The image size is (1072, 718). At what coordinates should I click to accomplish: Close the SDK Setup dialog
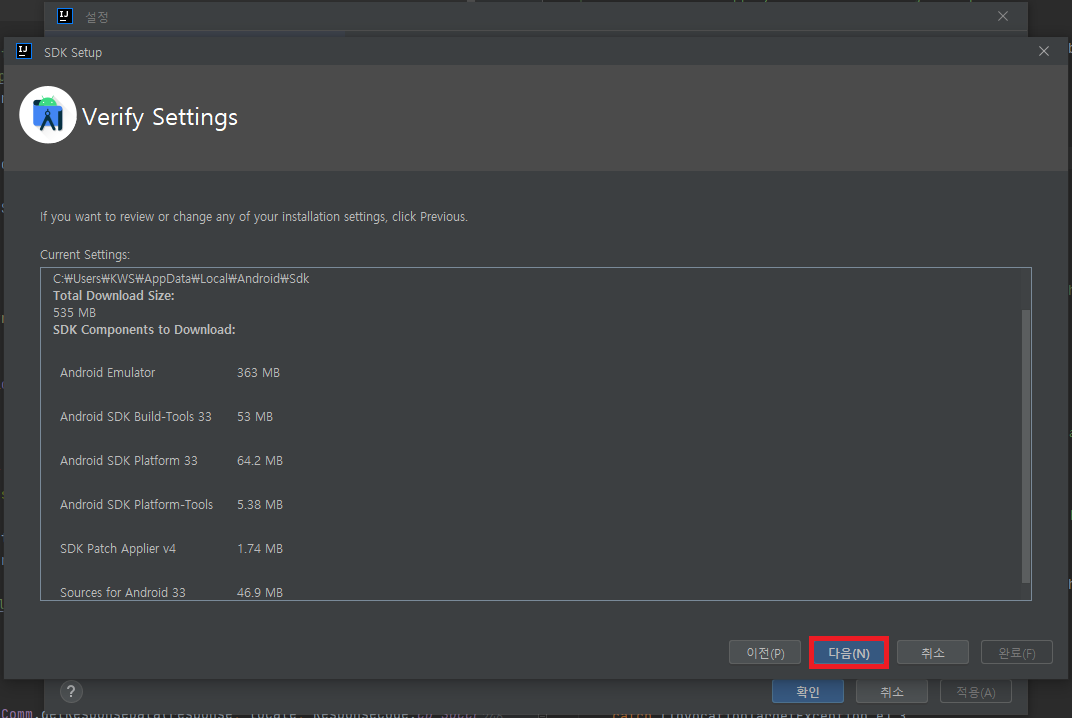[x=1044, y=51]
